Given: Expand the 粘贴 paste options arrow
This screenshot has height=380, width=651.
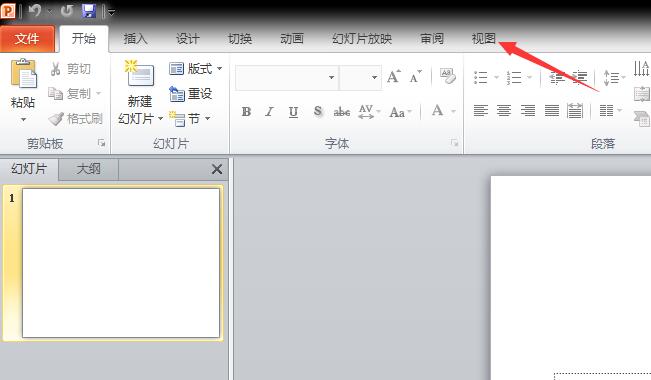Looking at the screenshot, I should tap(23, 120).
